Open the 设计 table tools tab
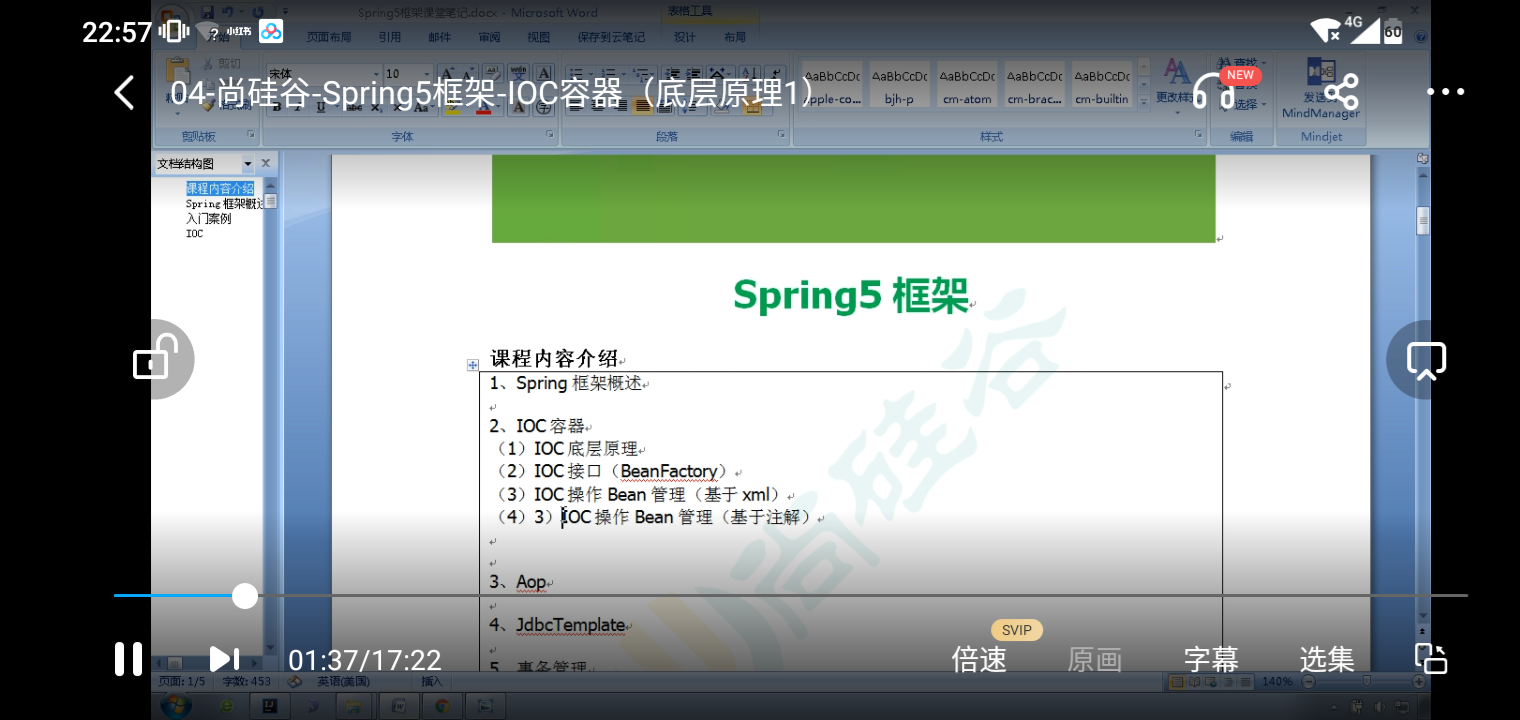 pos(684,37)
